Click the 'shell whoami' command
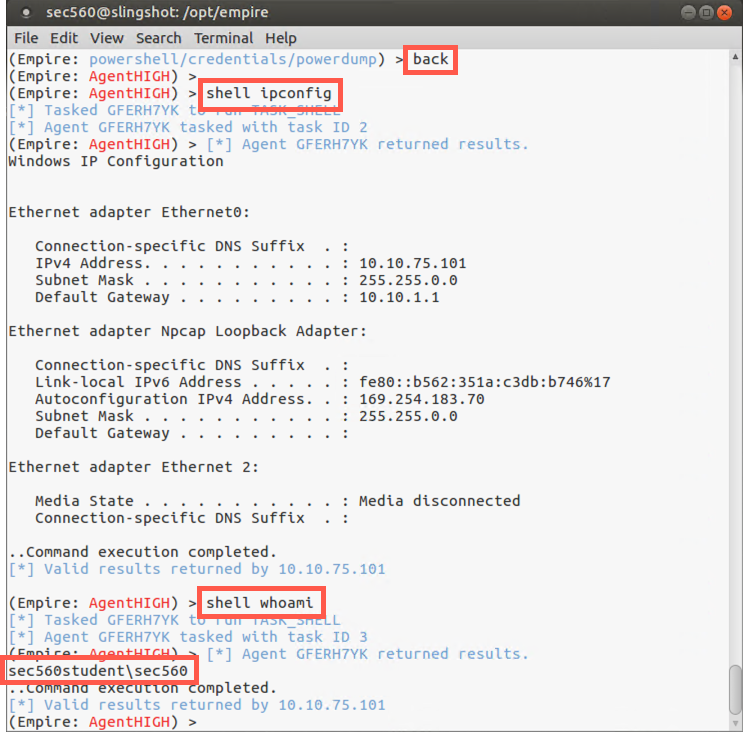743x732 pixels. pos(259,603)
